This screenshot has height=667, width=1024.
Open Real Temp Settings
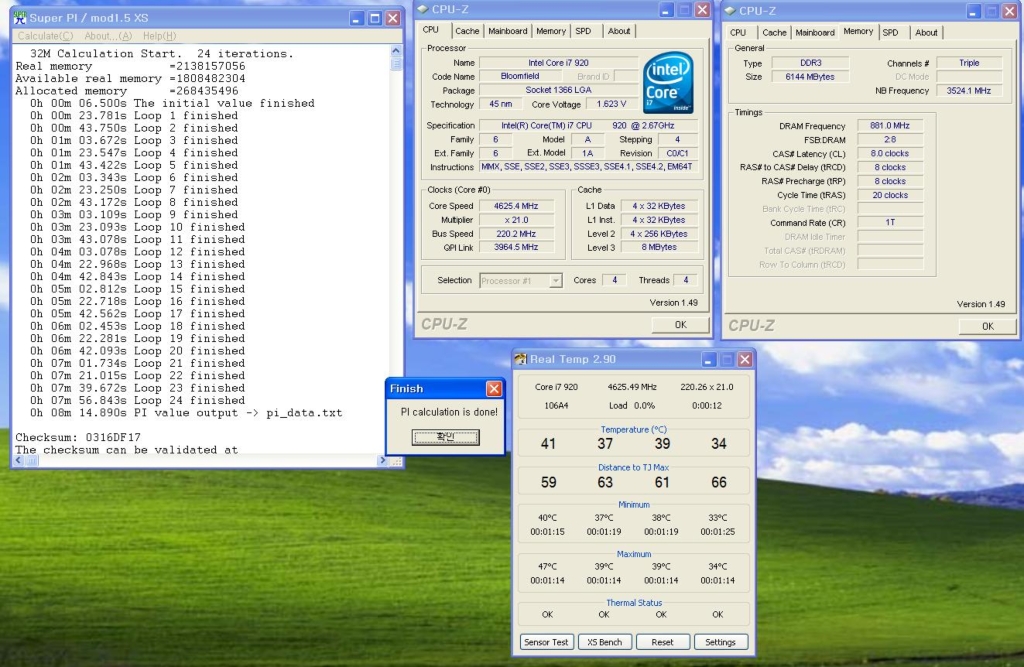720,642
